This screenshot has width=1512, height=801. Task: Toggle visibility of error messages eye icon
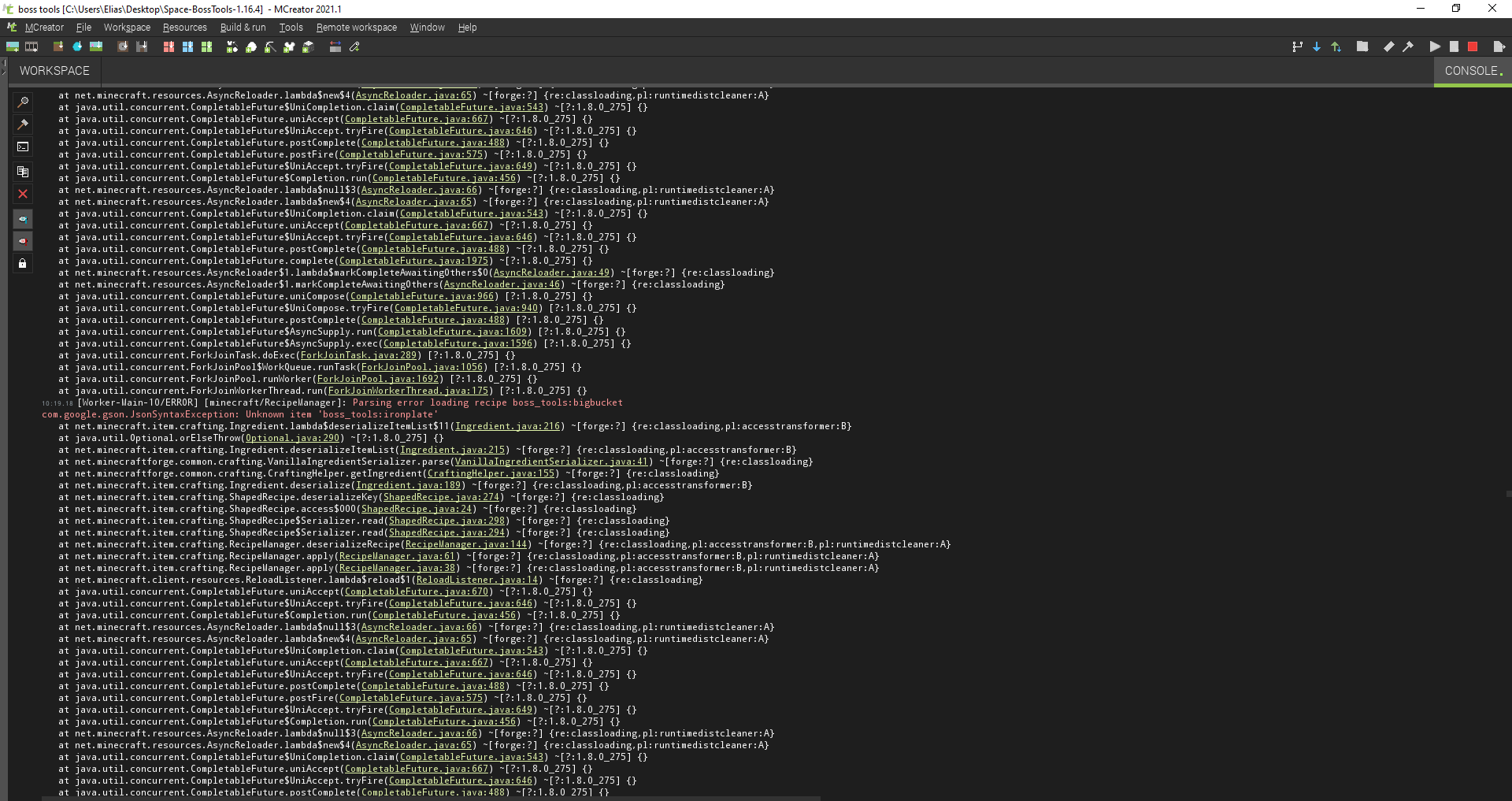(x=23, y=242)
